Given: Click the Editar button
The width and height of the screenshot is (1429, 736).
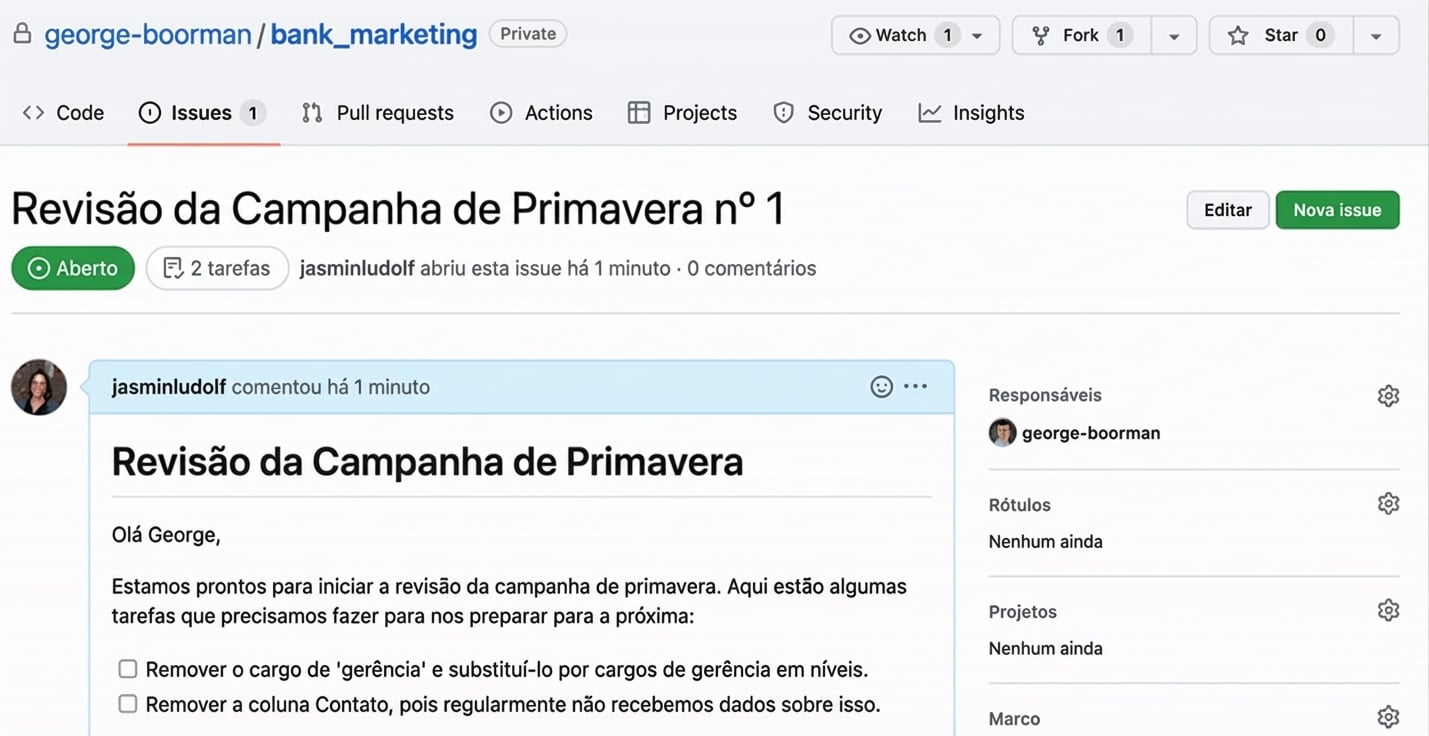Looking at the screenshot, I should [x=1228, y=210].
